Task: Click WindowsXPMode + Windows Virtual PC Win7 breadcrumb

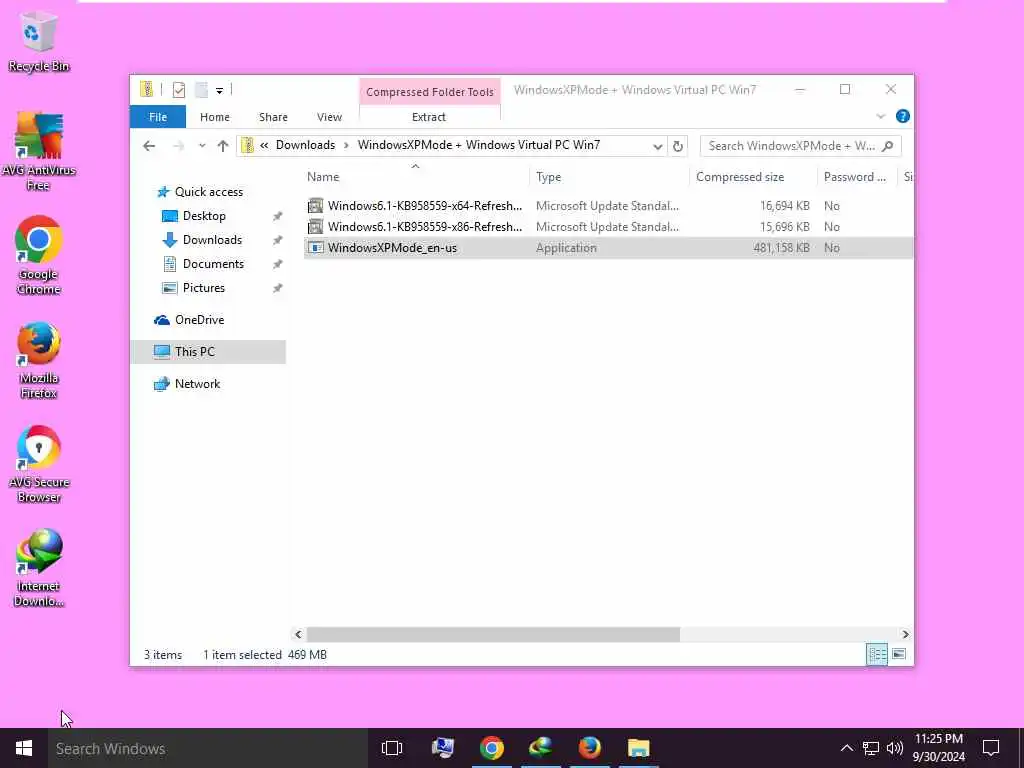Action: [479, 145]
